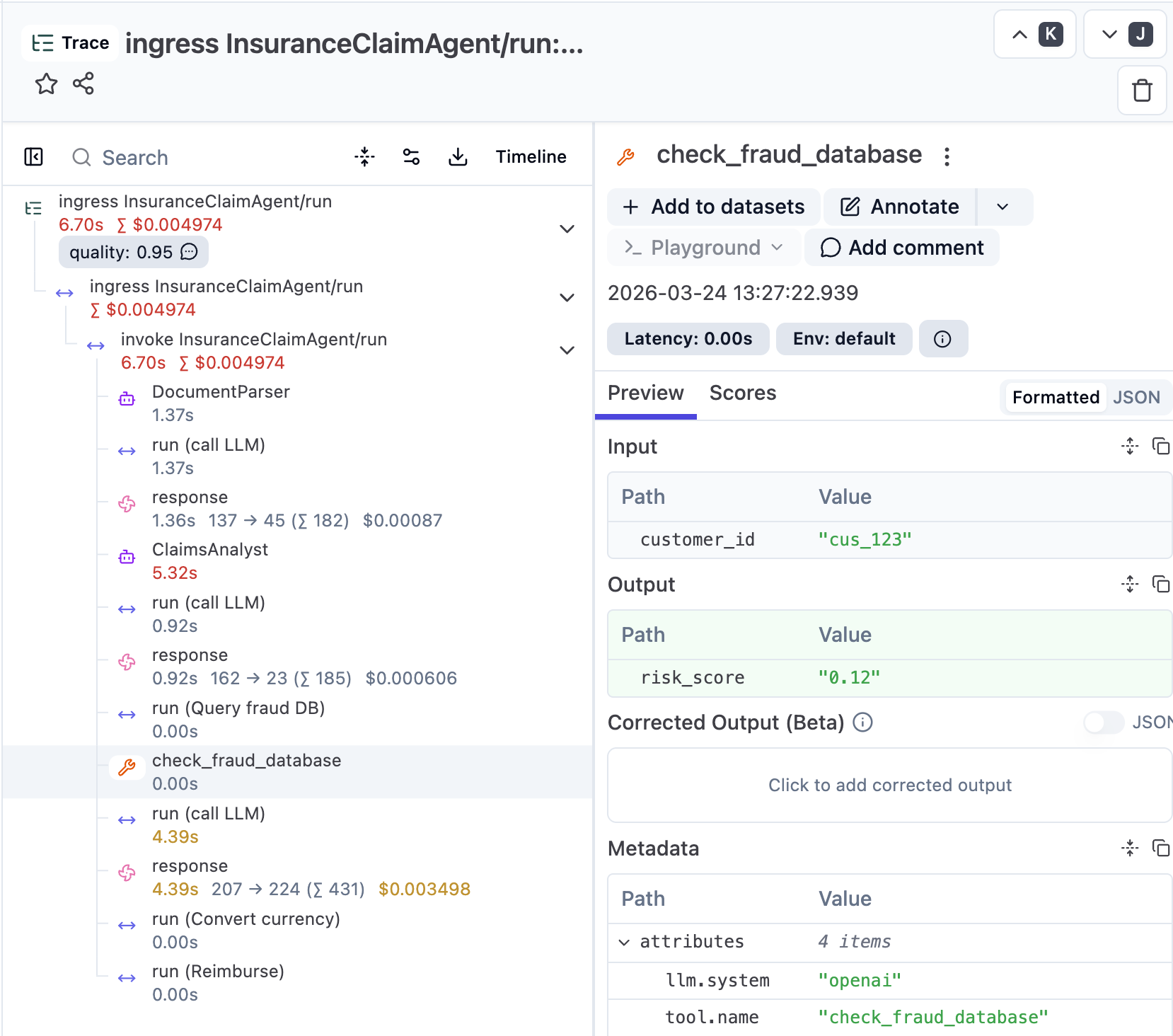1173x1036 pixels.
Task: Open trace tree filter settings icon
Action: tap(411, 157)
